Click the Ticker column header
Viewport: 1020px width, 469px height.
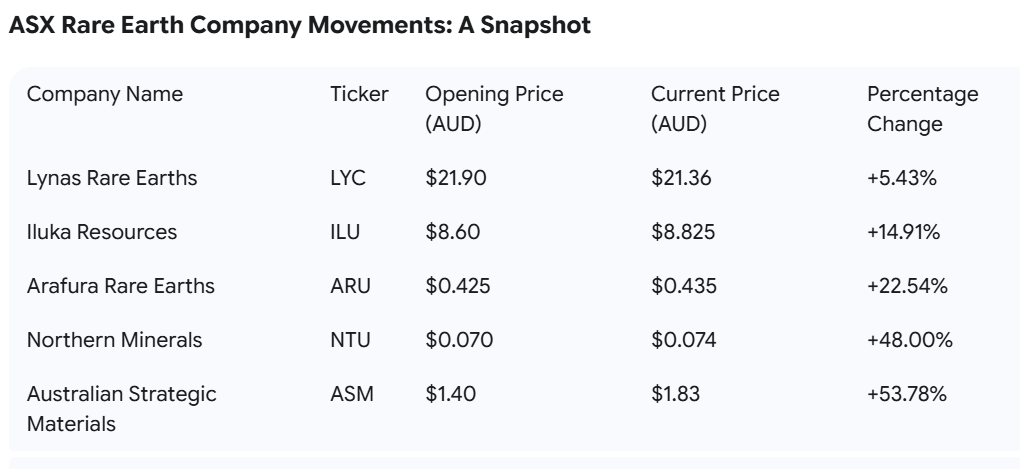point(359,95)
